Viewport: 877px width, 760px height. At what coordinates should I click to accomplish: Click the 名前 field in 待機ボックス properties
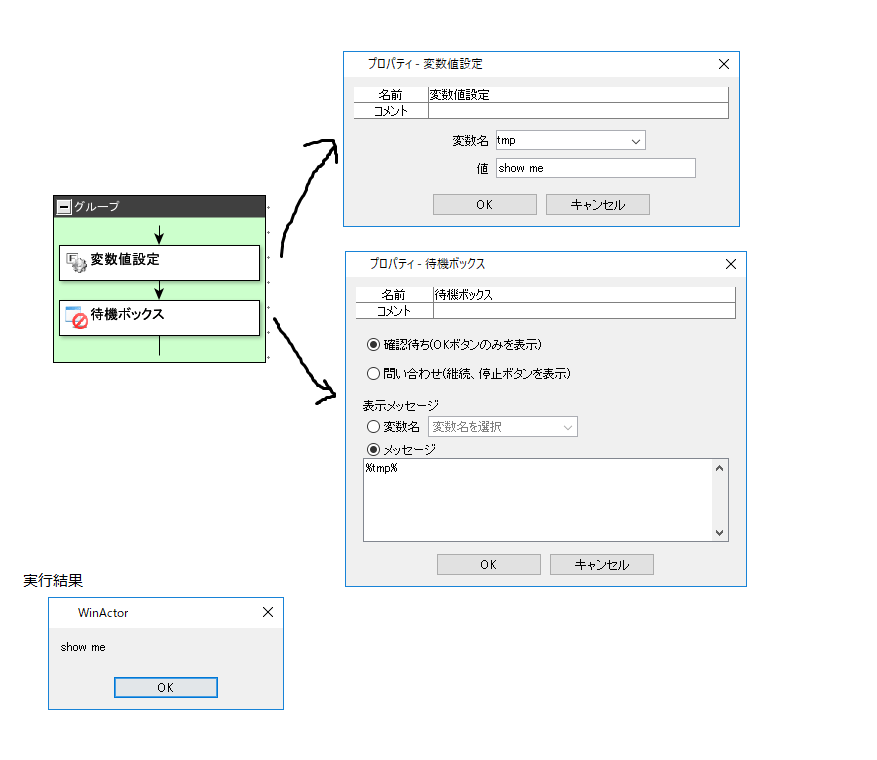click(x=584, y=295)
